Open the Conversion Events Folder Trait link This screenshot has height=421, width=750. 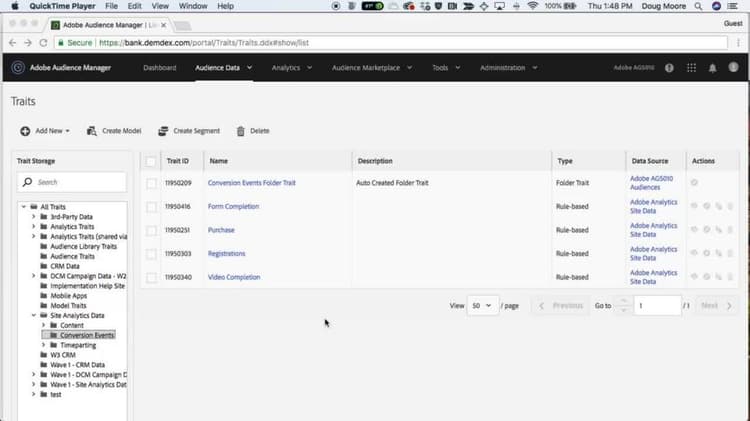pyautogui.click(x=252, y=183)
